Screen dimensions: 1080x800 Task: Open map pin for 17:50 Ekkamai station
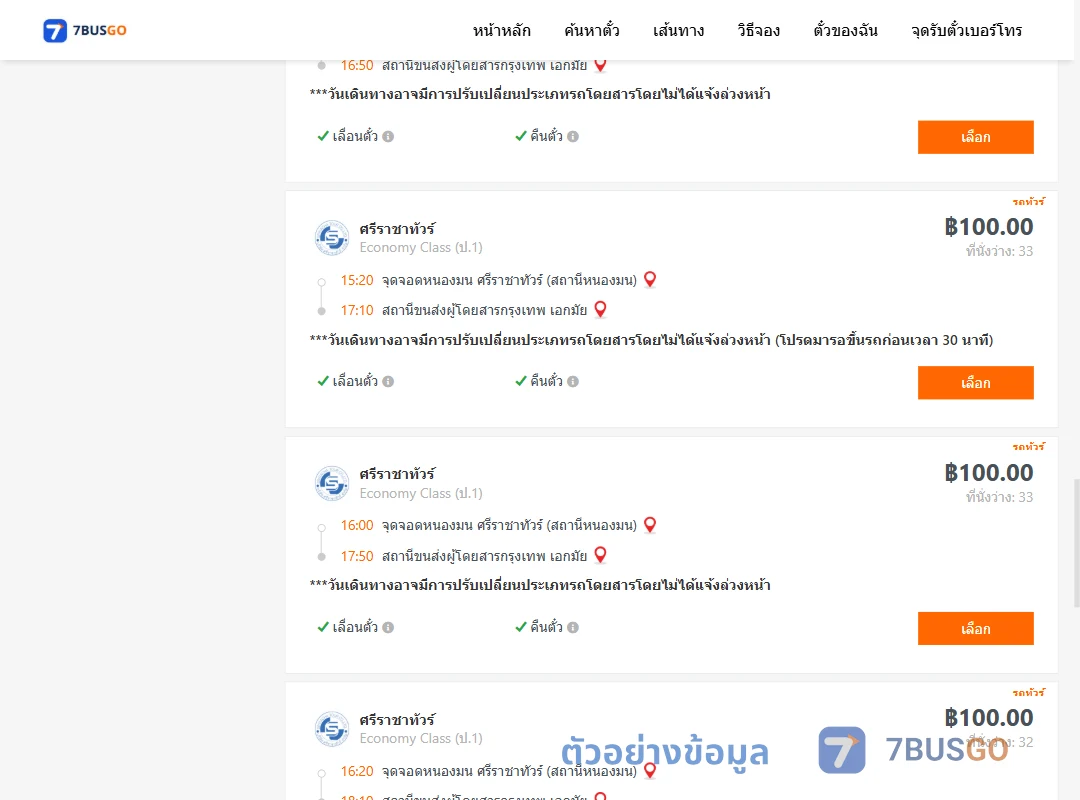pyautogui.click(x=601, y=555)
